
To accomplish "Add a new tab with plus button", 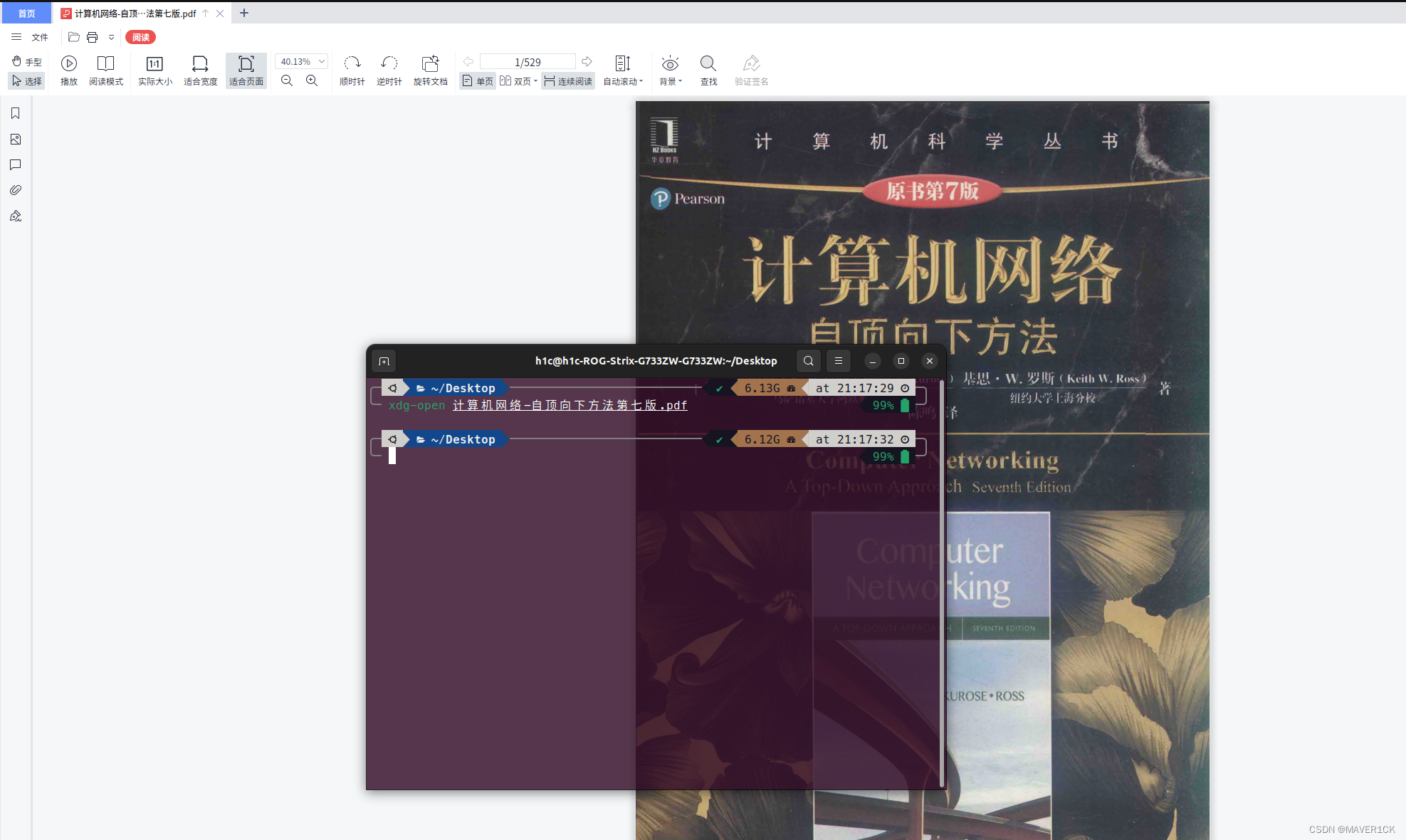I will (x=244, y=13).
